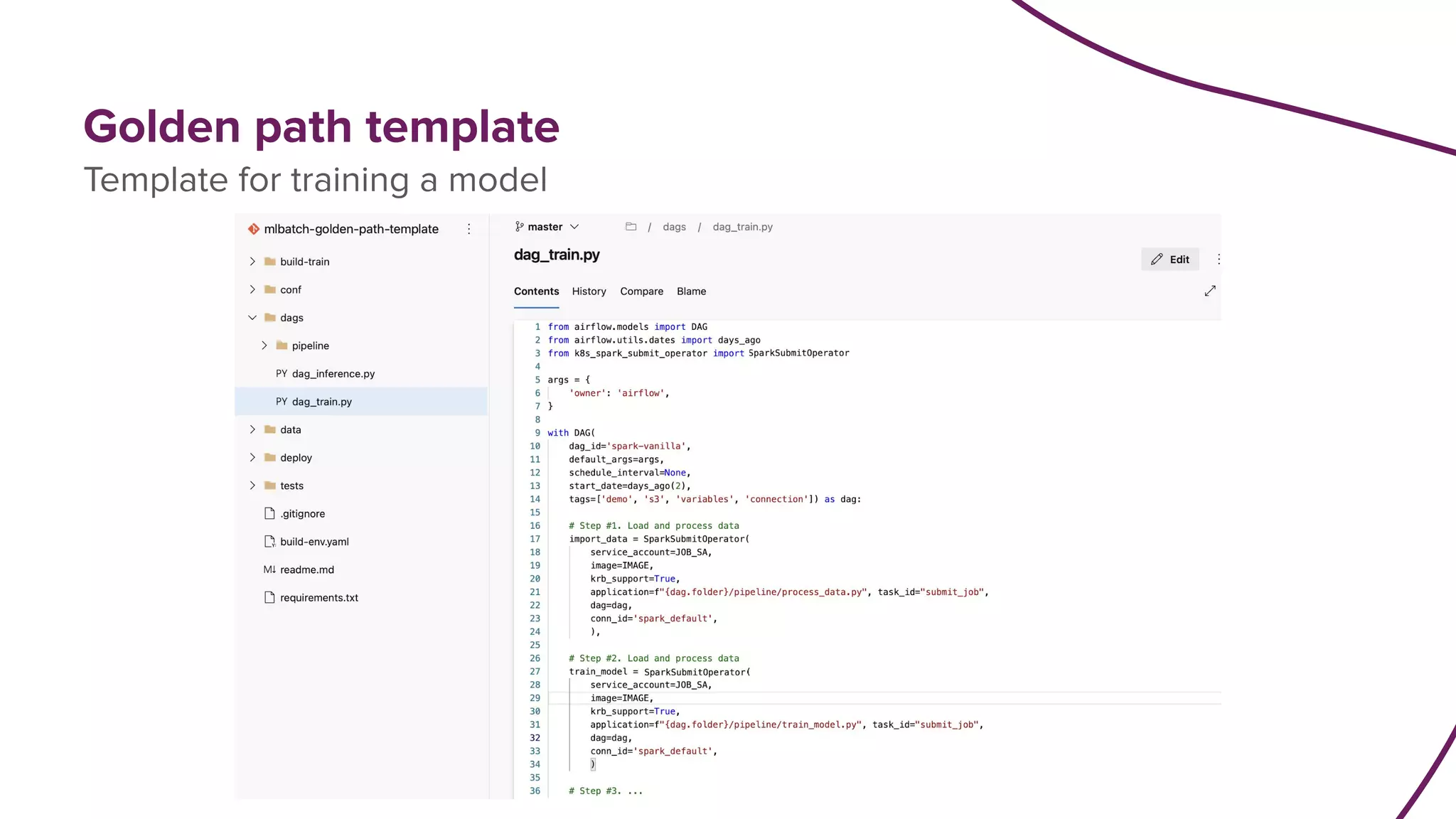
Task: Open build-env.yaml in the file tree
Action: 314,542
